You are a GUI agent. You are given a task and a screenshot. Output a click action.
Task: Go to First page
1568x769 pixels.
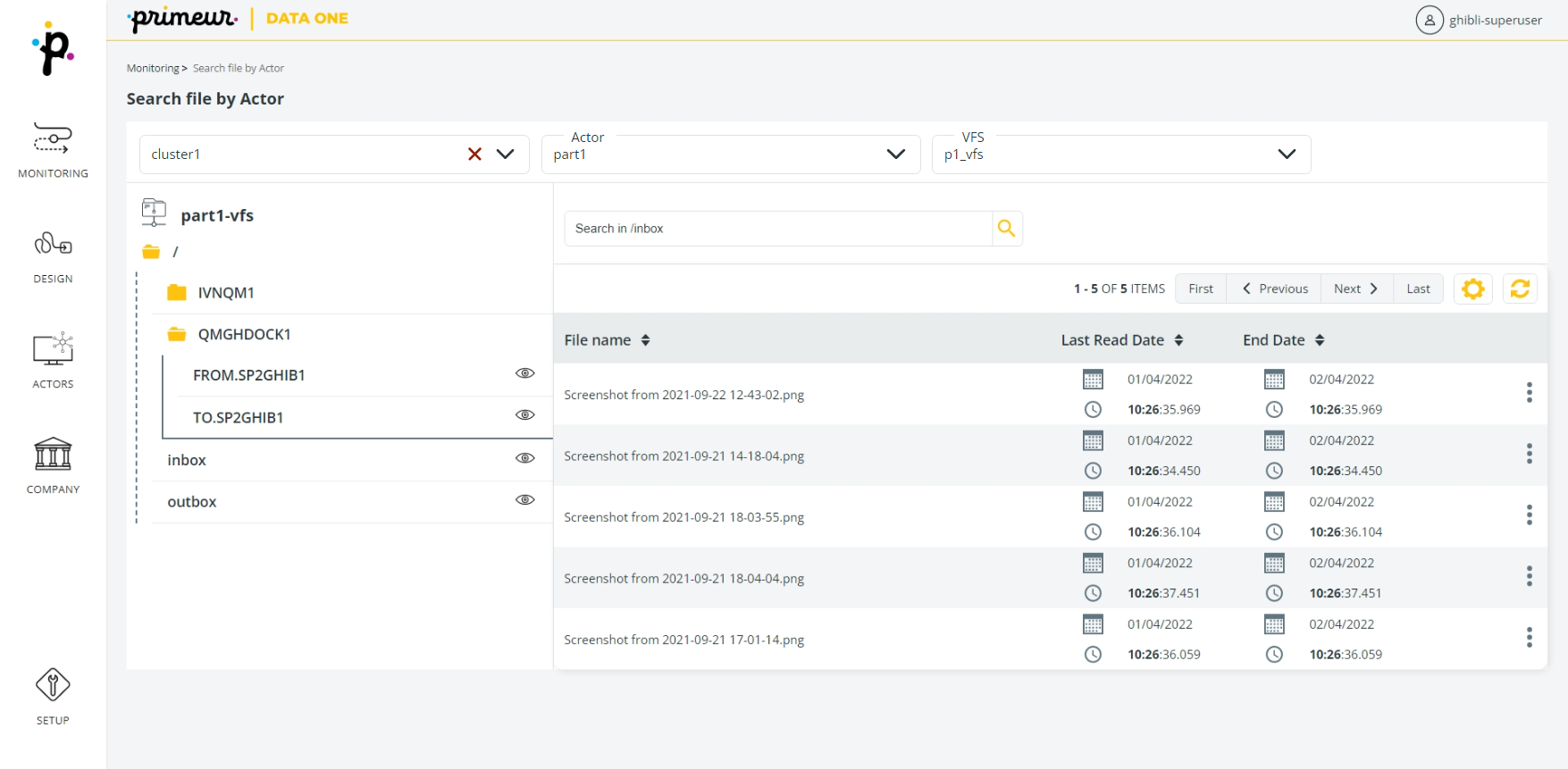click(1201, 288)
